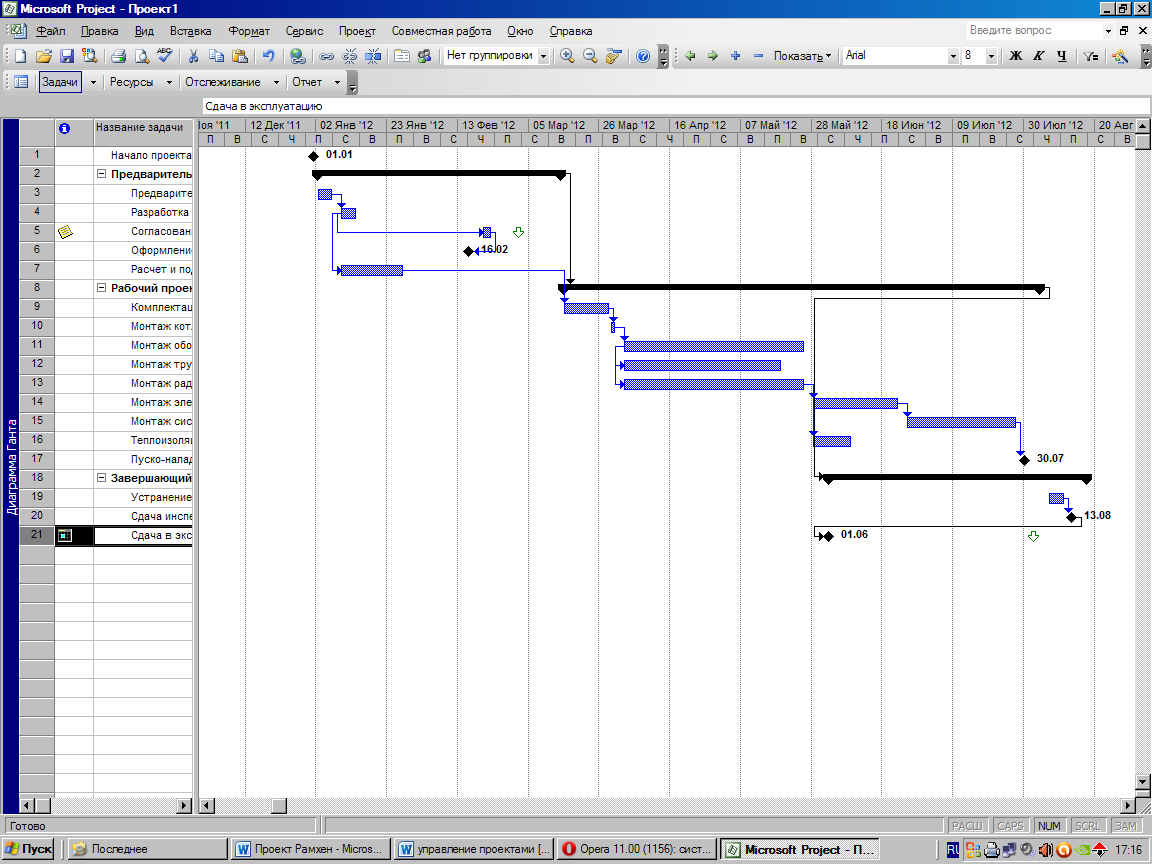Image resolution: width=1152 pixels, height=864 pixels.
Task: Open the Вид menu
Action: coord(144,31)
